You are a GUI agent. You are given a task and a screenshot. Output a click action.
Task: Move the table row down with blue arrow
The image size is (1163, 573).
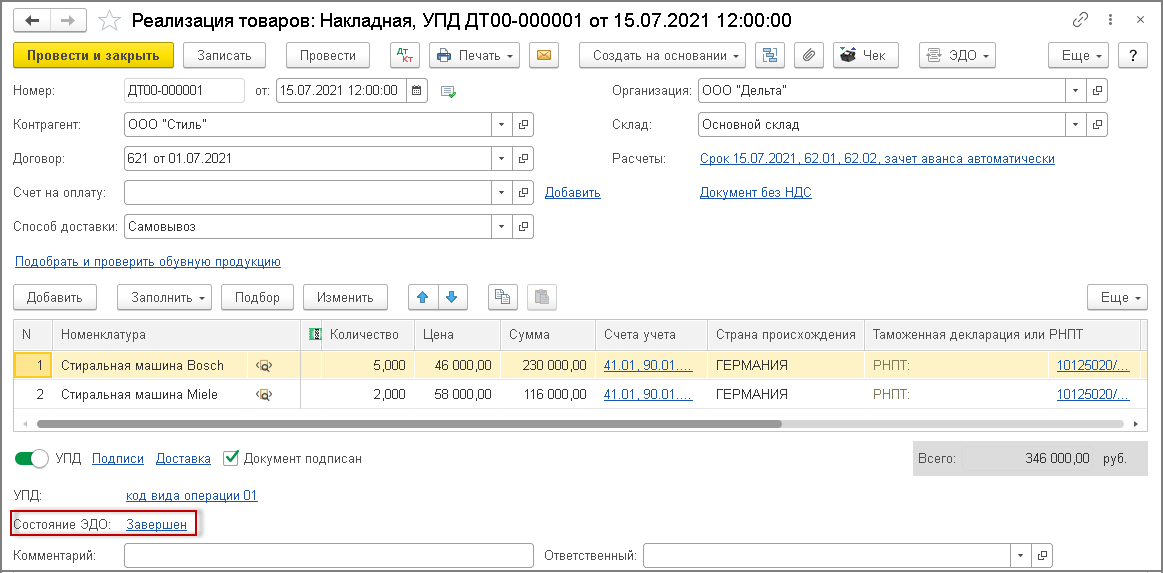[x=452, y=297]
